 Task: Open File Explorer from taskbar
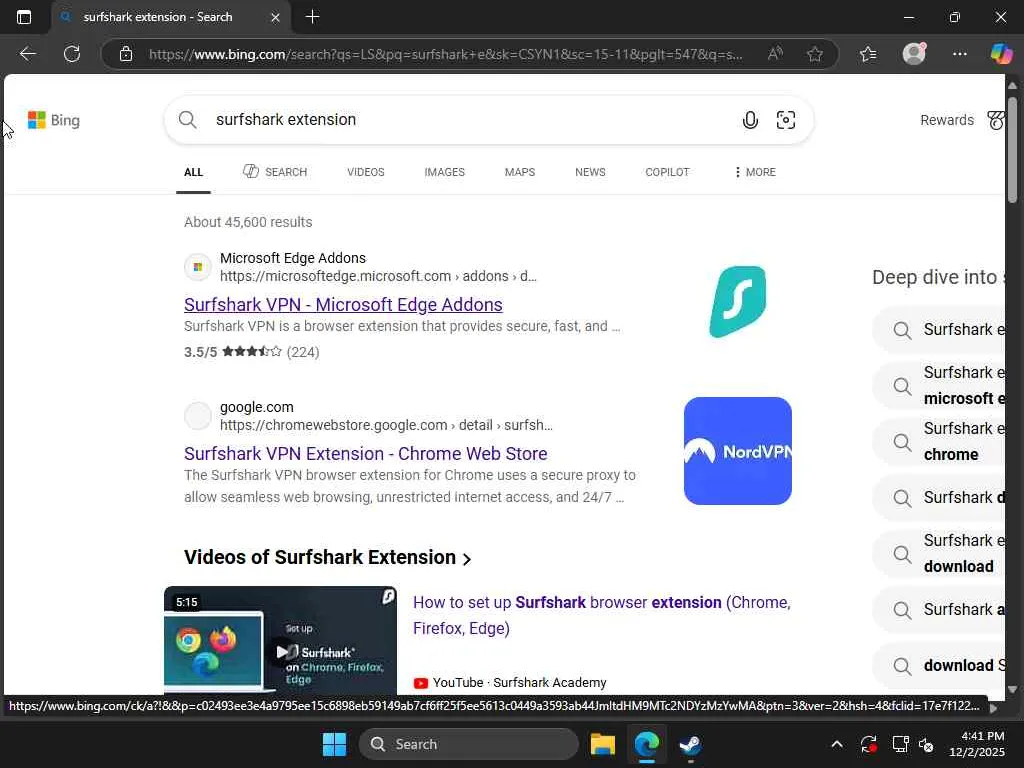[603, 744]
